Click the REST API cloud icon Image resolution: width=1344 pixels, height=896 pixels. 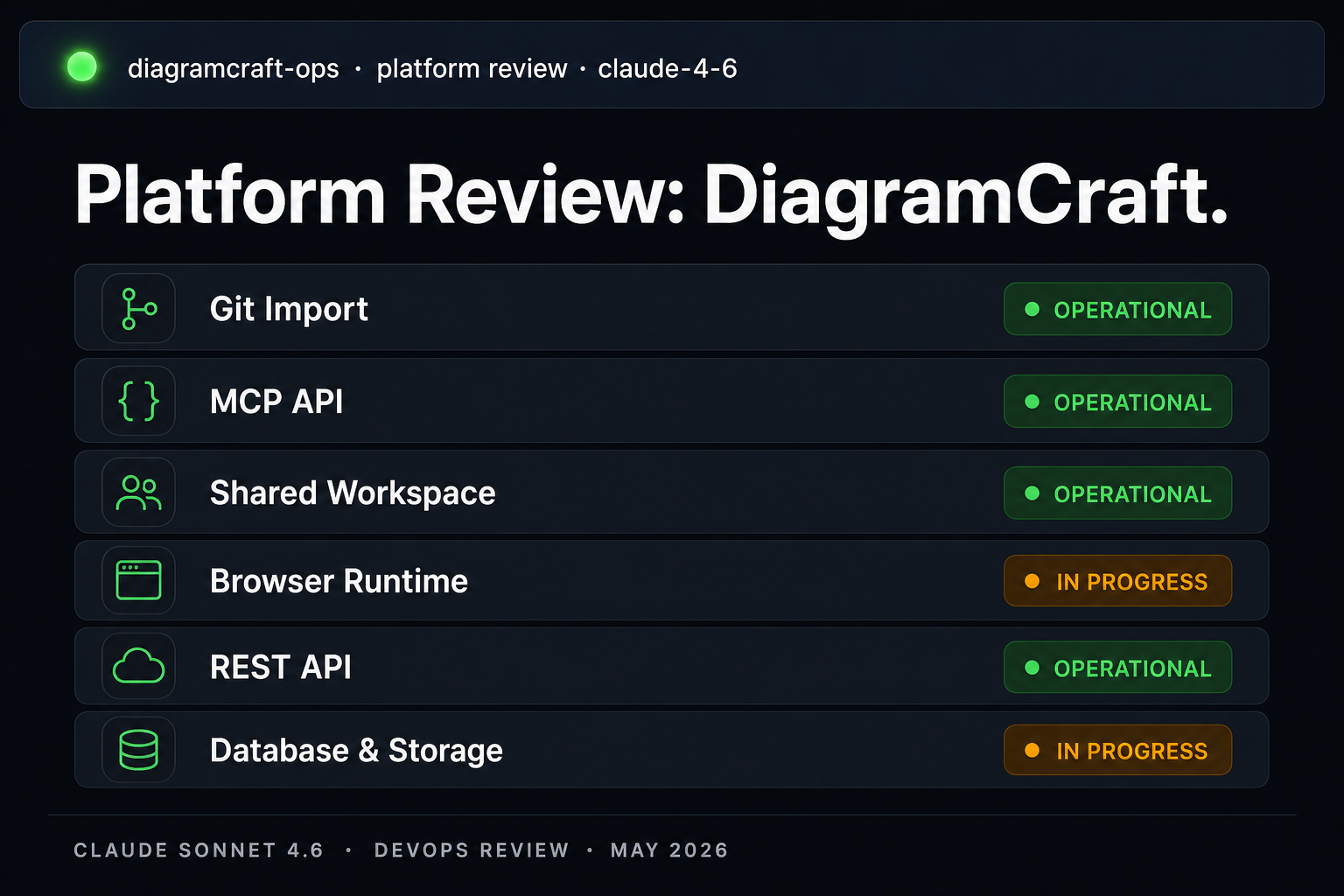tap(138, 667)
